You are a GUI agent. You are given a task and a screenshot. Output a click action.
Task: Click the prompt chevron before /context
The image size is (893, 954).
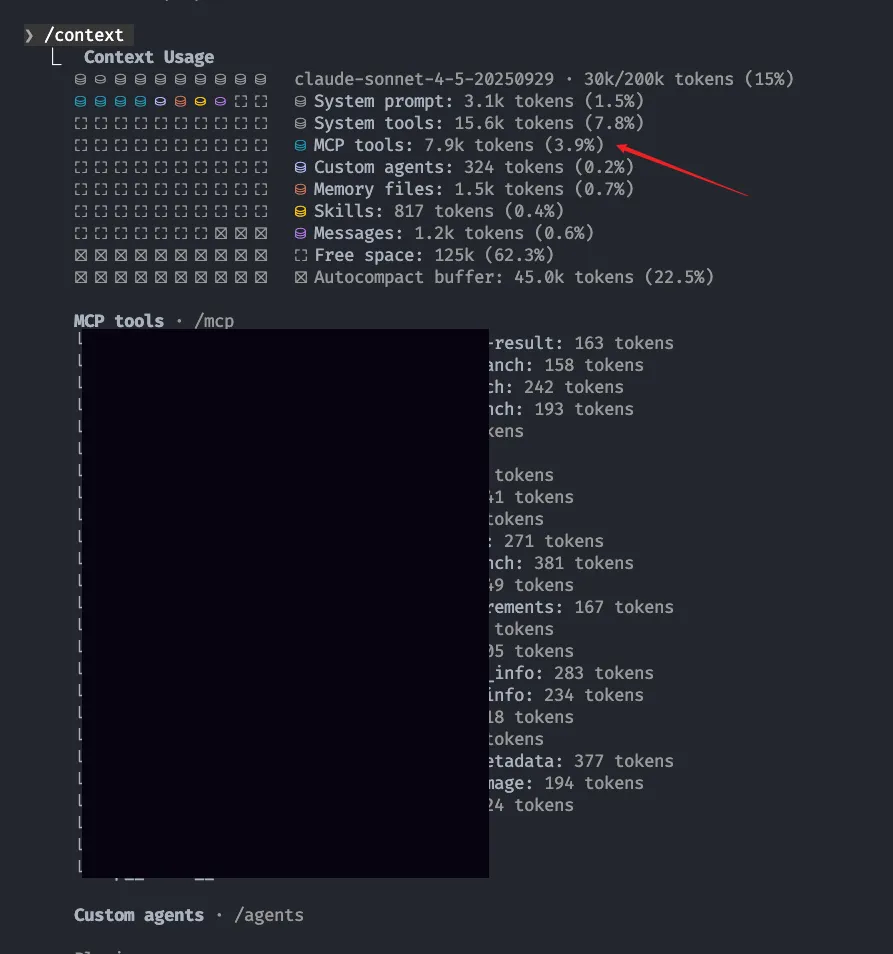pos(30,35)
